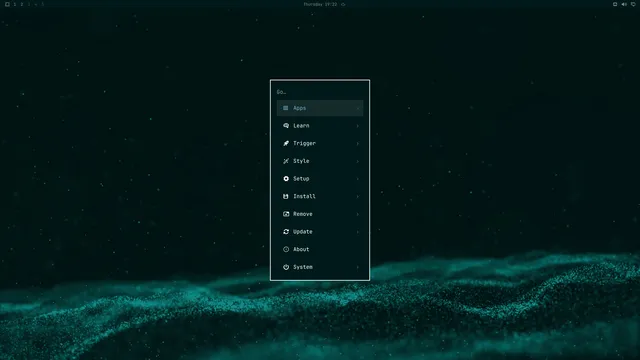Screen dimensions: 640x360
Task: Click the volume speaker icon in top bar
Action: click(x=624, y=4)
